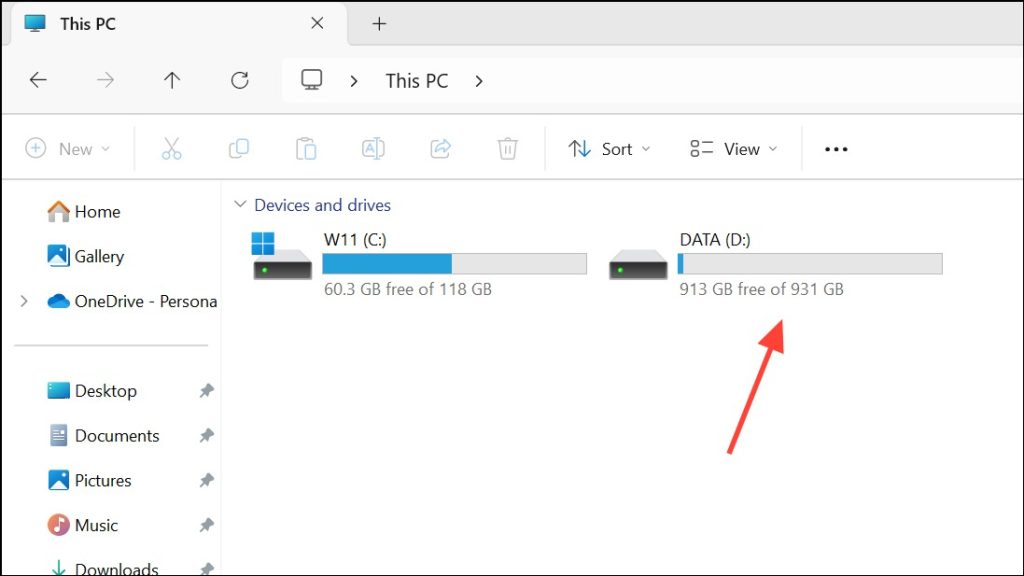The image size is (1024, 576).
Task: Click the Share icon in toolbar
Action: pos(440,149)
